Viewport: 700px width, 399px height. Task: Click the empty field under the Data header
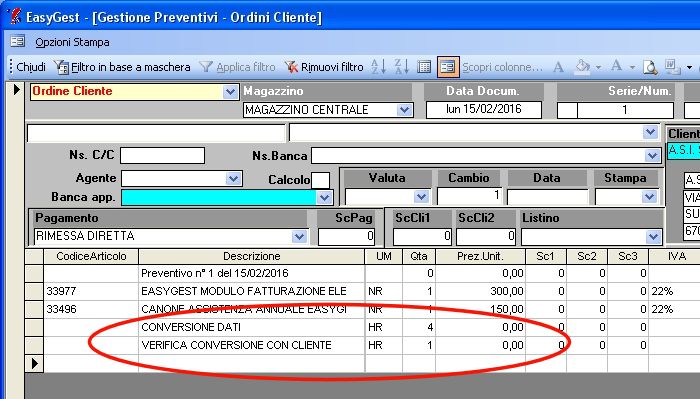pos(547,197)
